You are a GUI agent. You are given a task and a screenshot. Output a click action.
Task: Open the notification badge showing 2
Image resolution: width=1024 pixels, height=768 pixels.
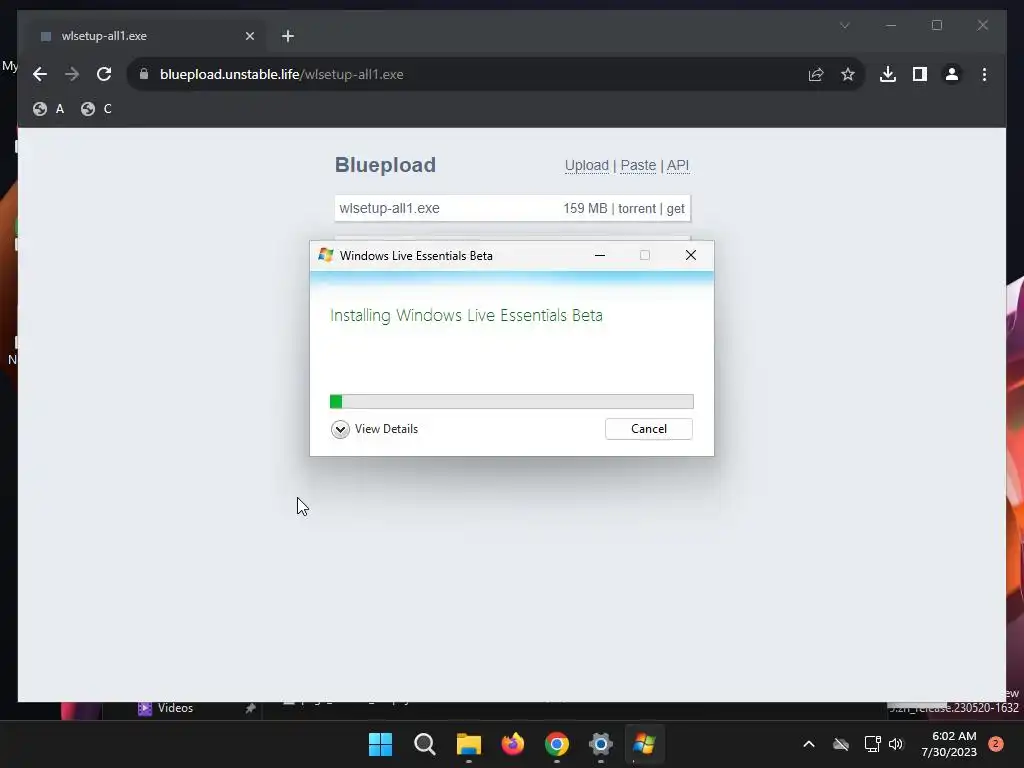(996, 744)
